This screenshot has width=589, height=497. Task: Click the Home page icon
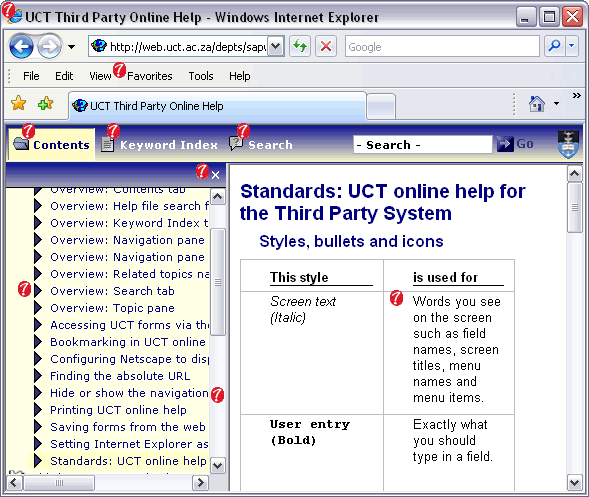[x=537, y=104]
